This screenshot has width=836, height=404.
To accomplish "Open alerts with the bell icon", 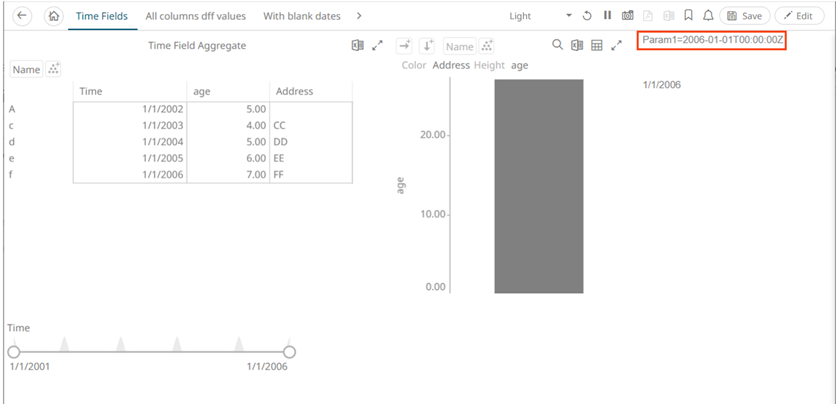I will click(708, 15).
